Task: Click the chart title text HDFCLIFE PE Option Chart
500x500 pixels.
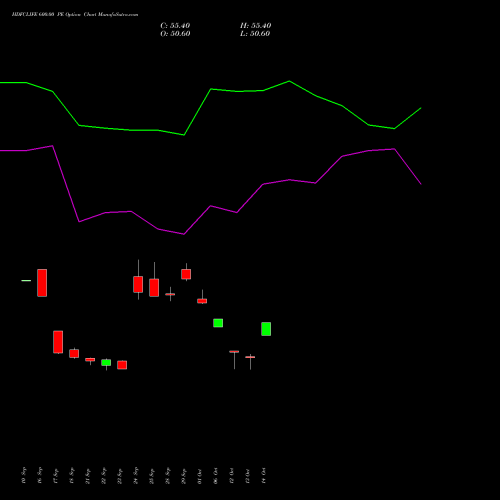Action: tap(75, 15)
